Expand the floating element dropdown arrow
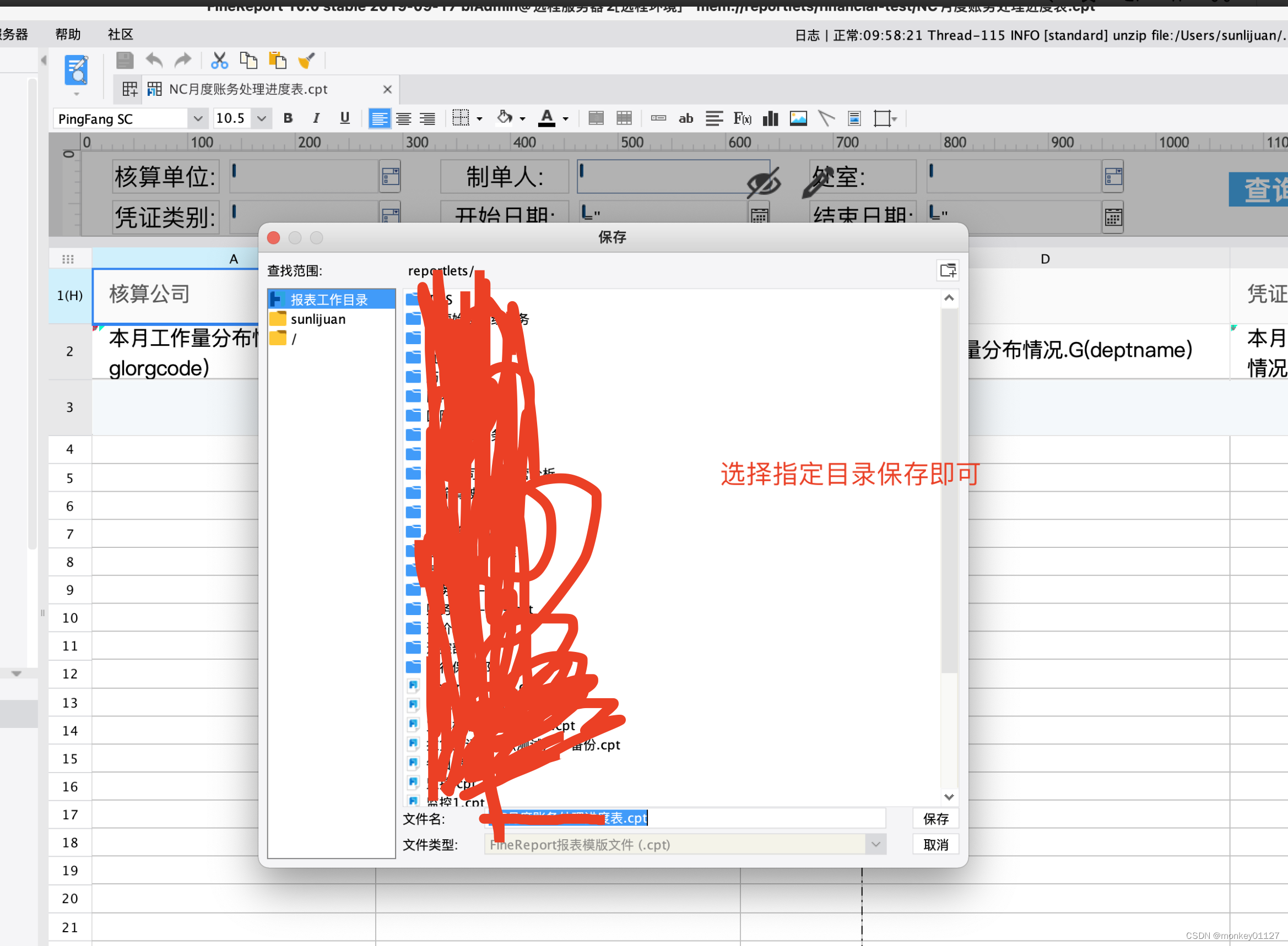This screenshot has width=1288, height=946. point(894,119)
